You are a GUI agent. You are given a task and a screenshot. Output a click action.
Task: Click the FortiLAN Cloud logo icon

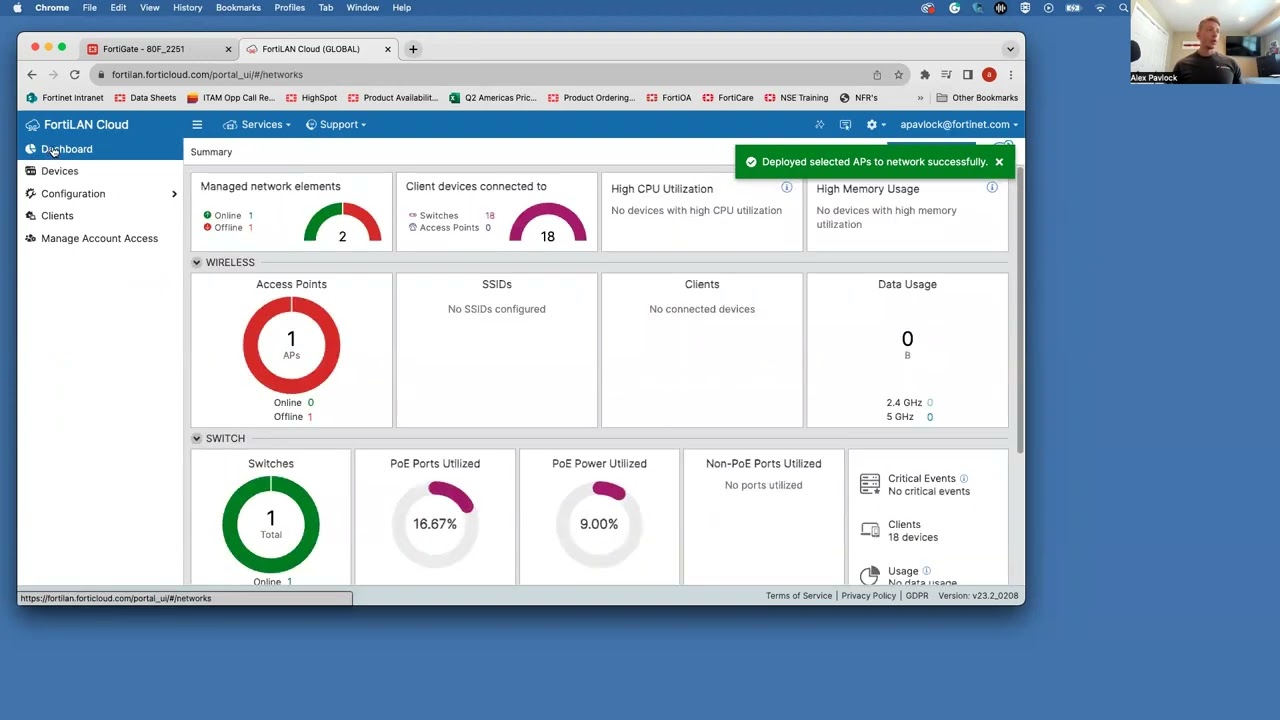(x=32, y=125)
